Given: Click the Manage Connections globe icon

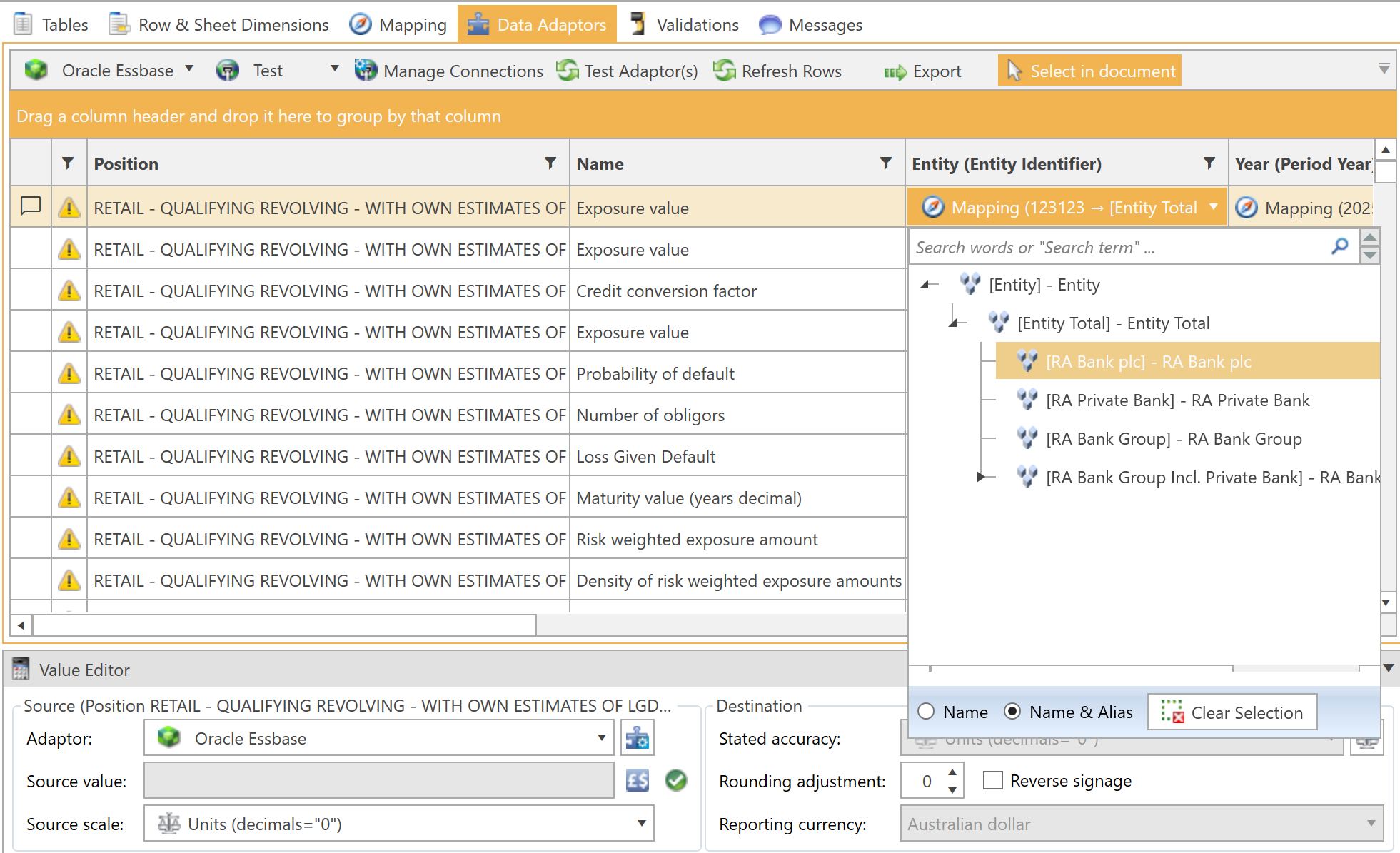Looking at the screenshot, I should point(366,71).
